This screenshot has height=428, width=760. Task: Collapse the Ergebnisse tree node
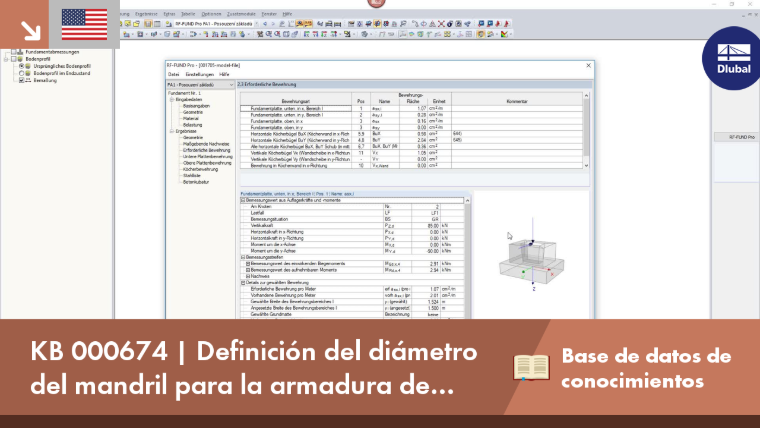tap(172, 131)
